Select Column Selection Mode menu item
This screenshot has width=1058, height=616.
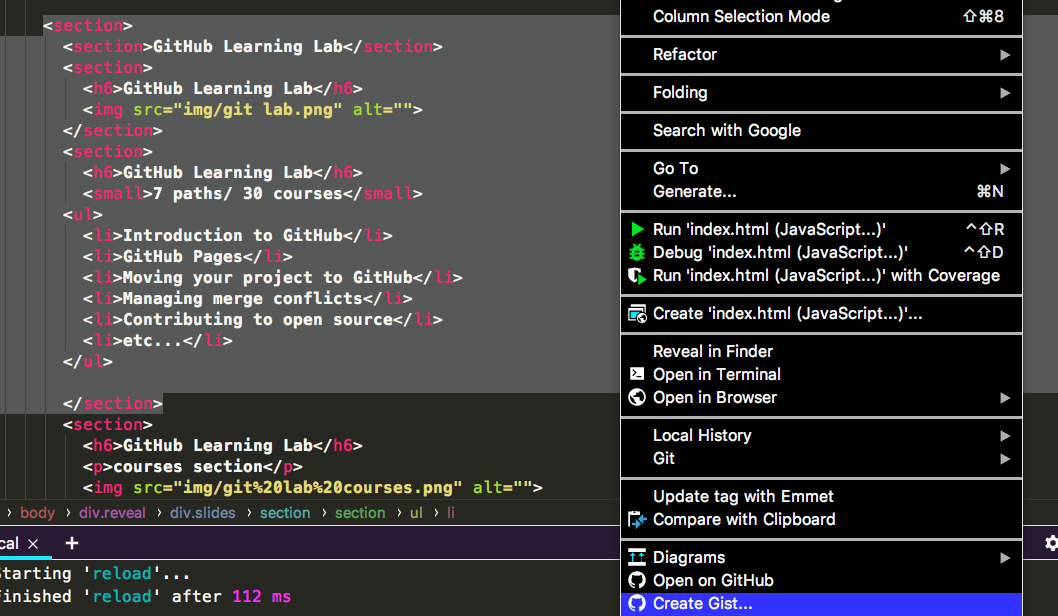(x=821, y=16)
